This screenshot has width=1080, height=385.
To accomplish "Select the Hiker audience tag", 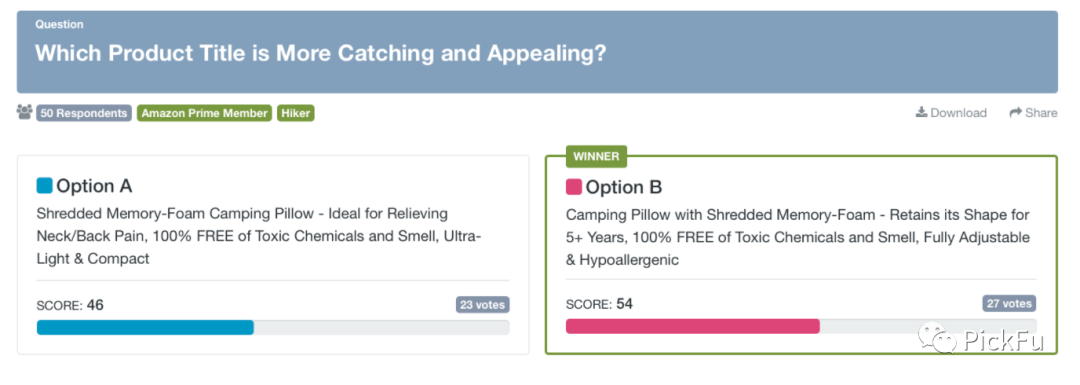I will (296, 113).
